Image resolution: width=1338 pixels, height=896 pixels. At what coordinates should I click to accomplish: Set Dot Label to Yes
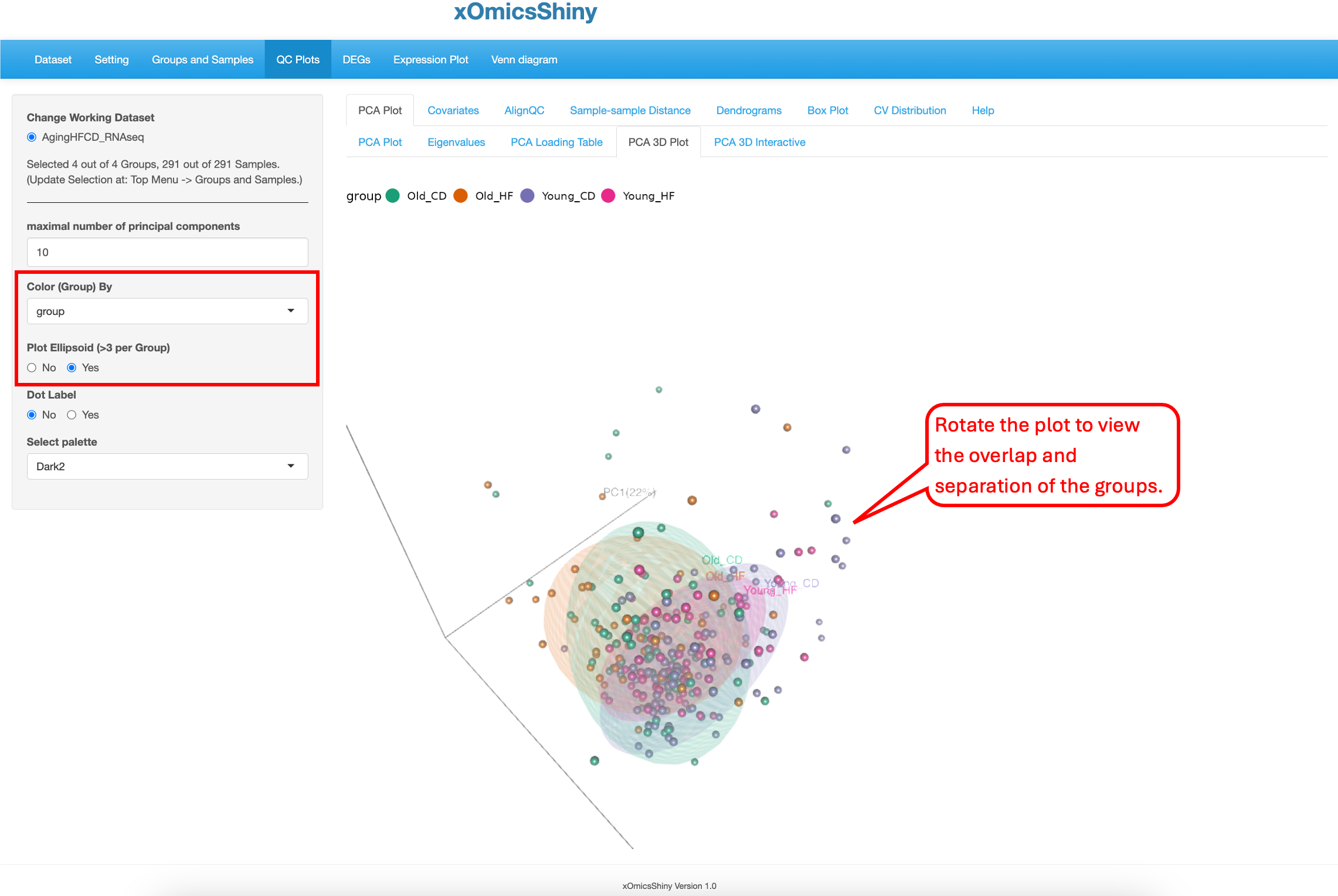click(72, 415)
